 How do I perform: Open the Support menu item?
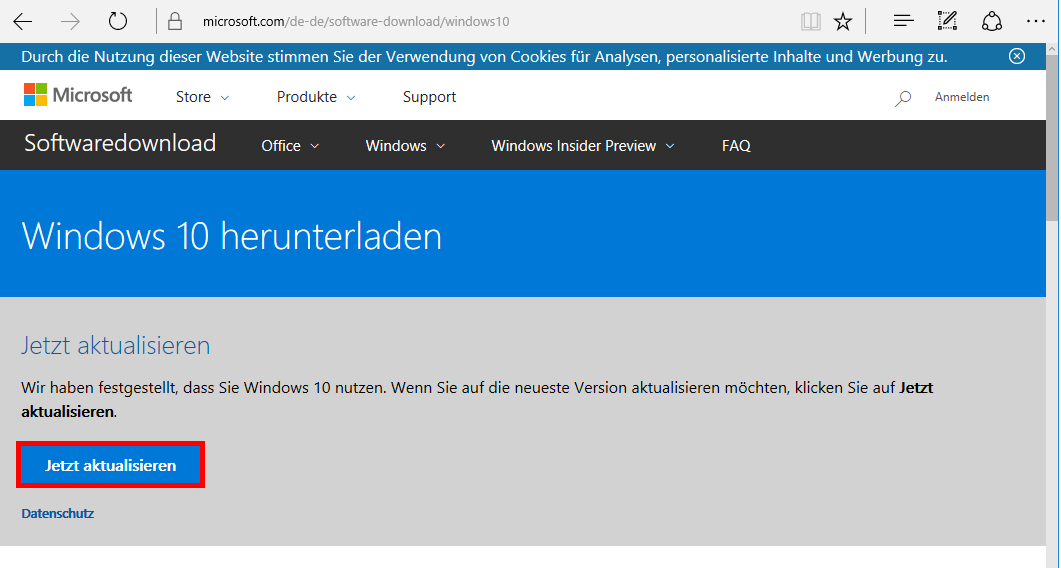pos(429,97)
